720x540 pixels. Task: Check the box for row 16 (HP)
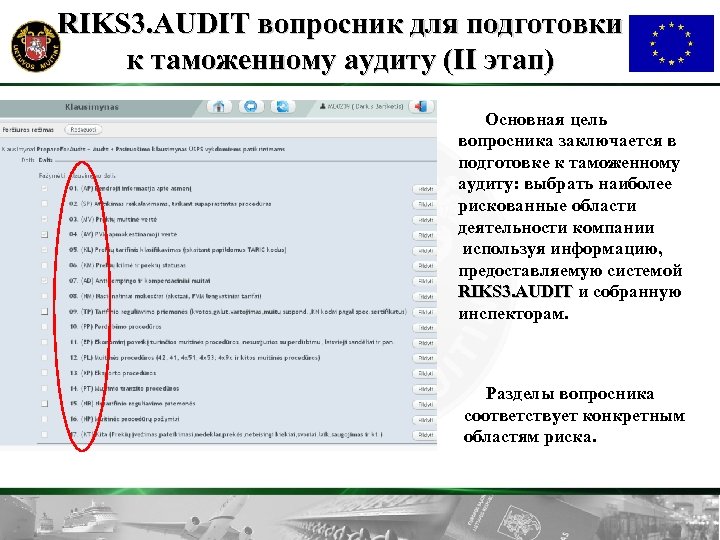[45, 419]
